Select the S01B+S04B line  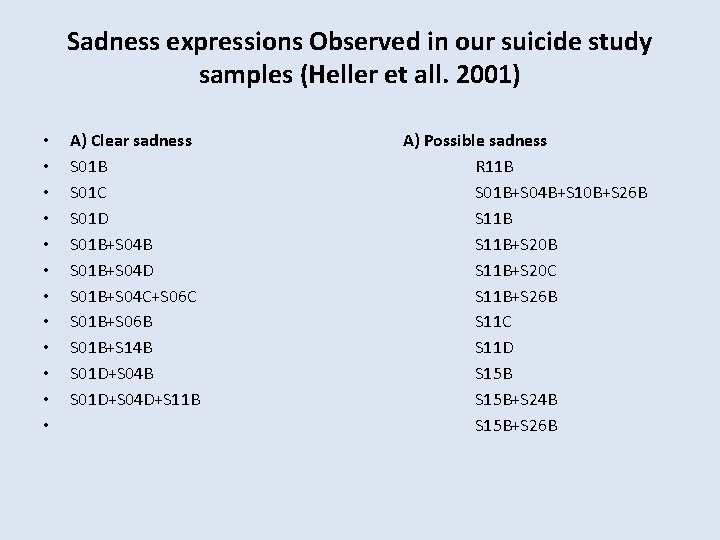tap(111, 244)
